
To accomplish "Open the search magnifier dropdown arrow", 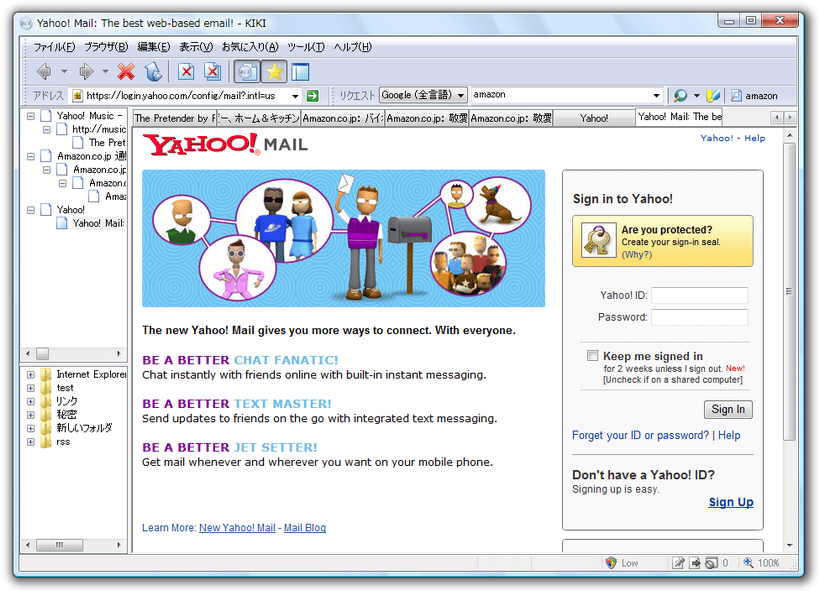I will tap(696, 96).
